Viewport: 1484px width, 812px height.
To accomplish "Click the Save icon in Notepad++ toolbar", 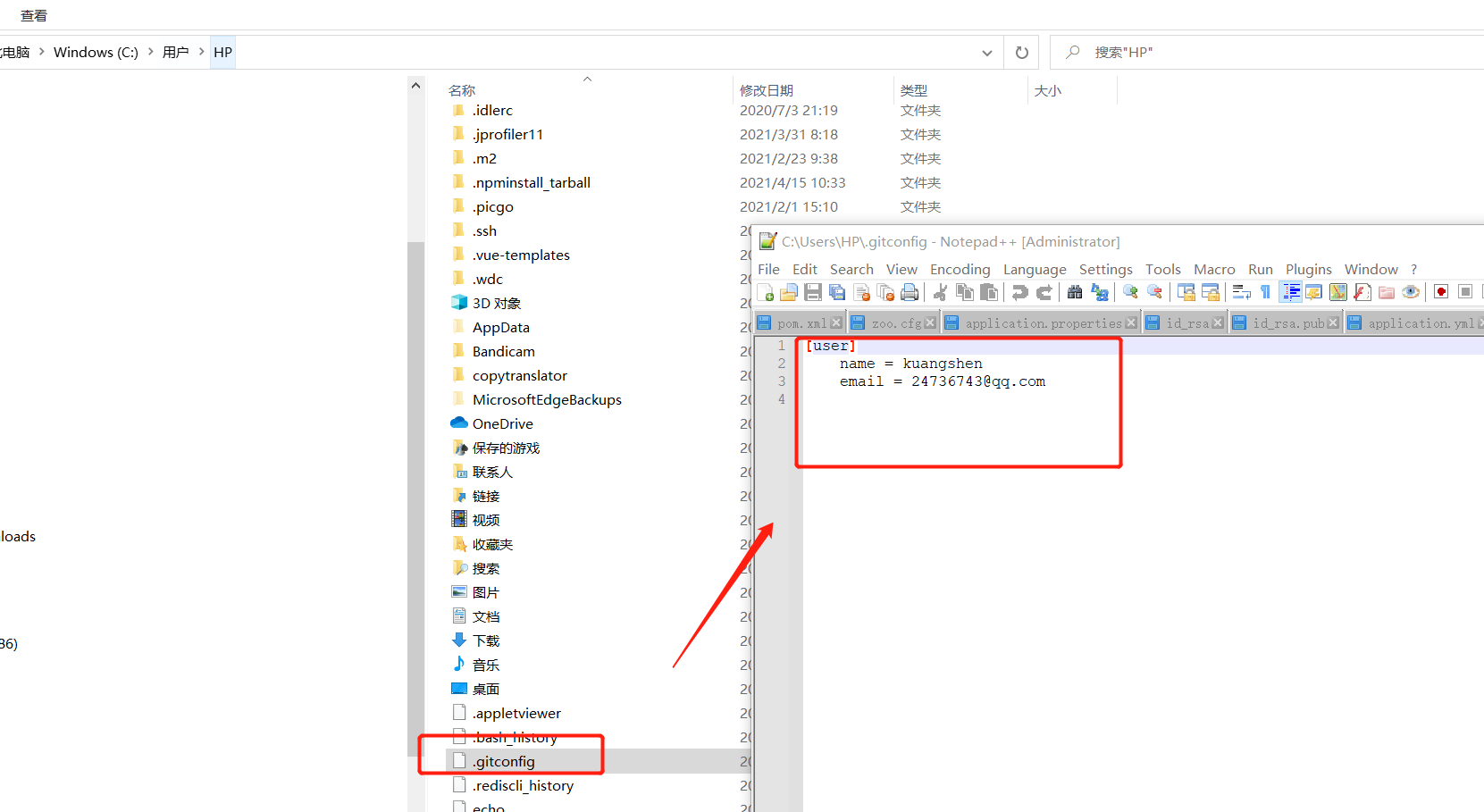I will coord(813,292).
